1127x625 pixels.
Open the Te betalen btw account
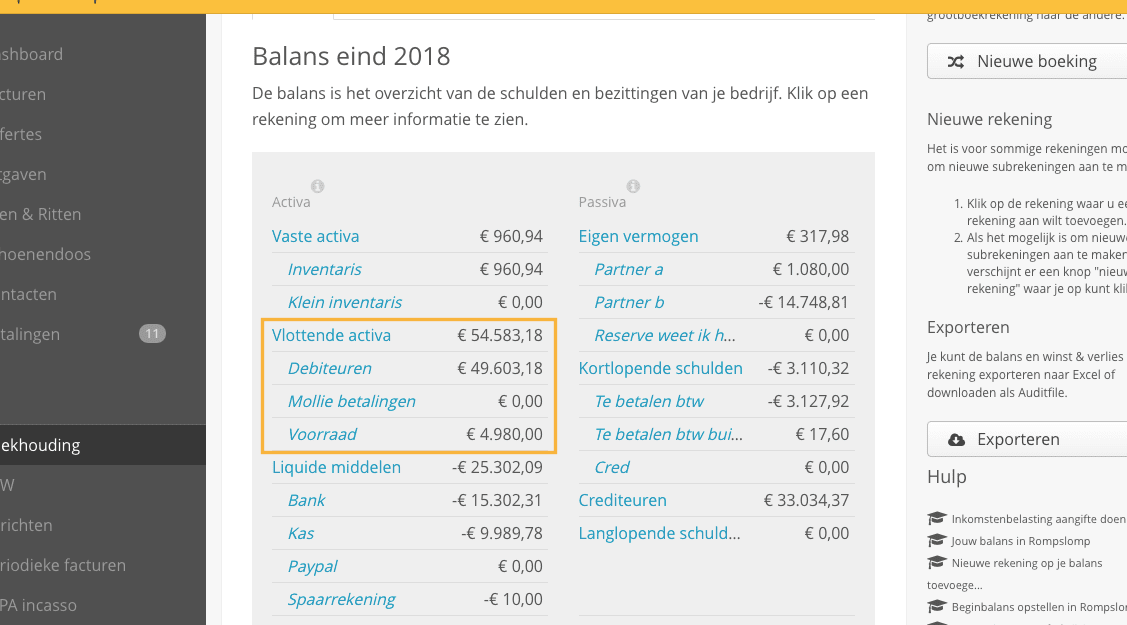649,402
